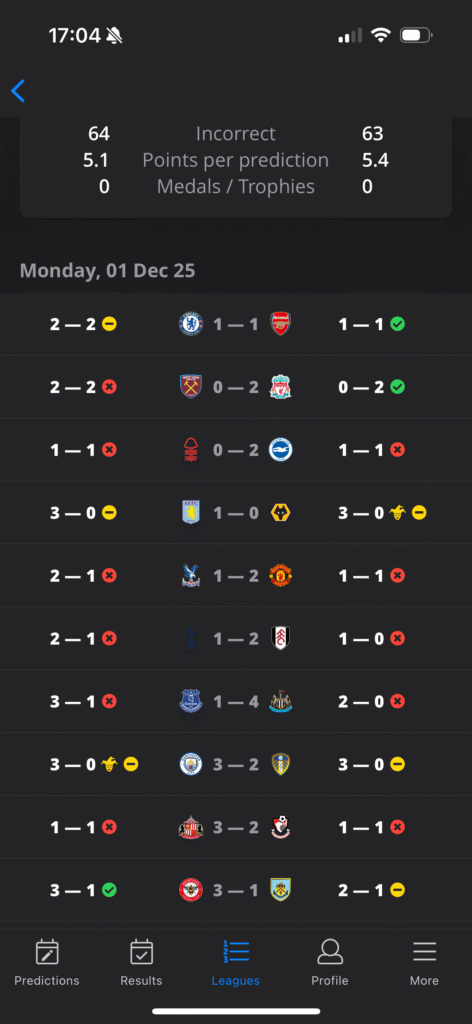Tap the Wolves club badge

click(281, 513)
